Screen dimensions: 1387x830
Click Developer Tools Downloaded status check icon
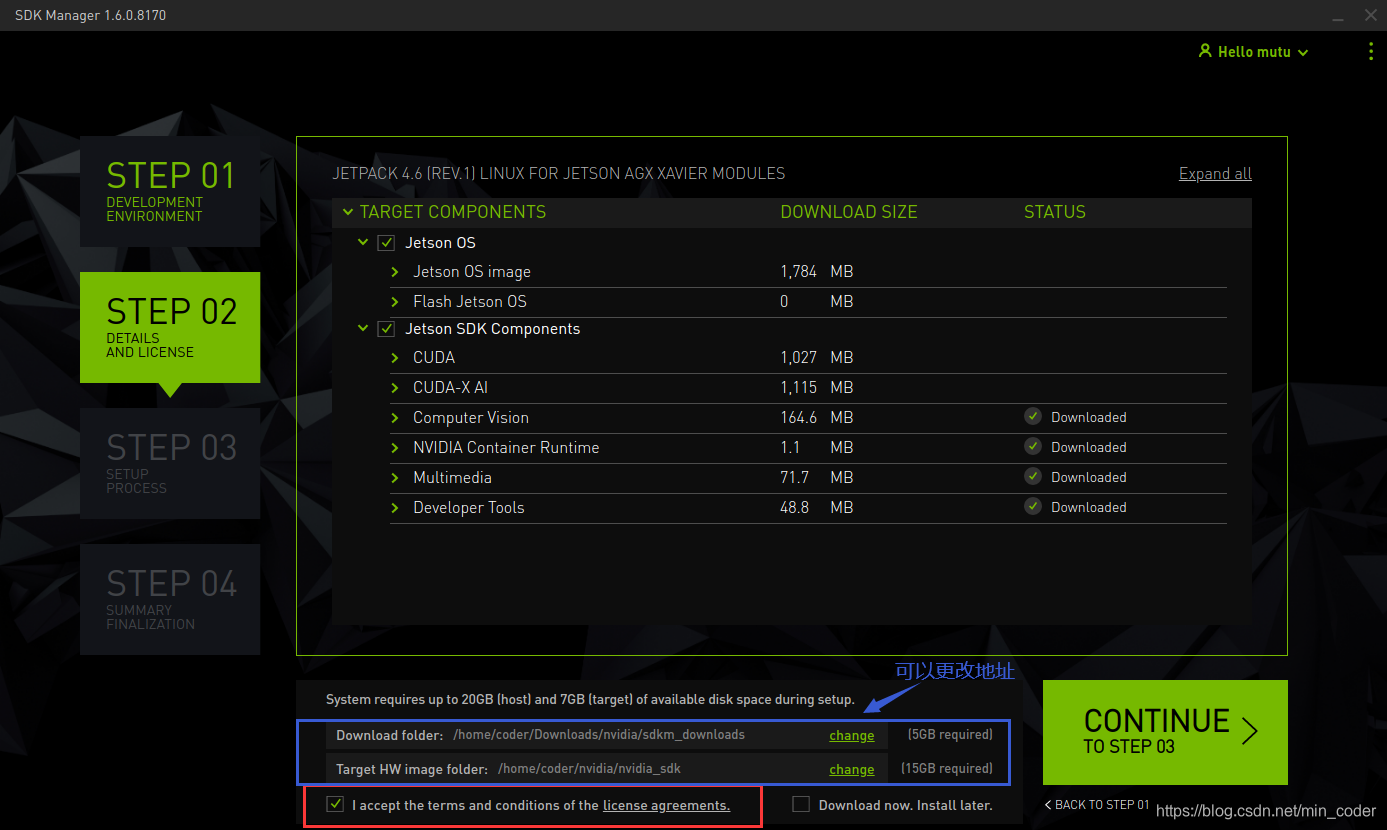(x=1033, y=507)
